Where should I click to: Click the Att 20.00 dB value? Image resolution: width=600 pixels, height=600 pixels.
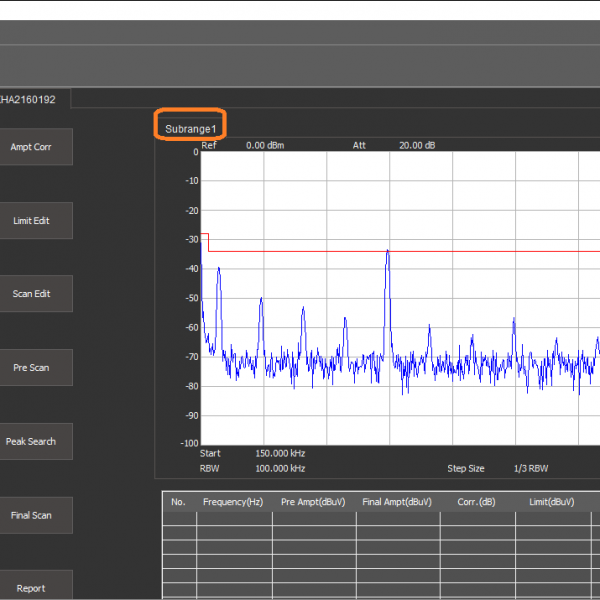[x=417, y=145]
